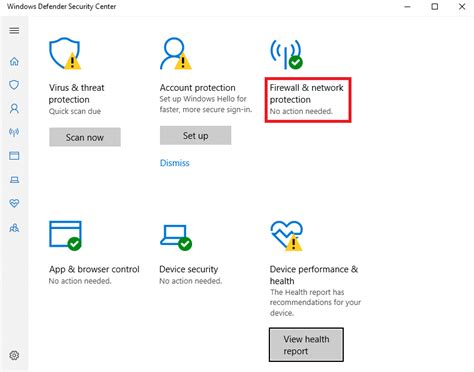The image size is (474, 372).
Task: Open Account protection sidebar person icon
Action: click(14, 108)
